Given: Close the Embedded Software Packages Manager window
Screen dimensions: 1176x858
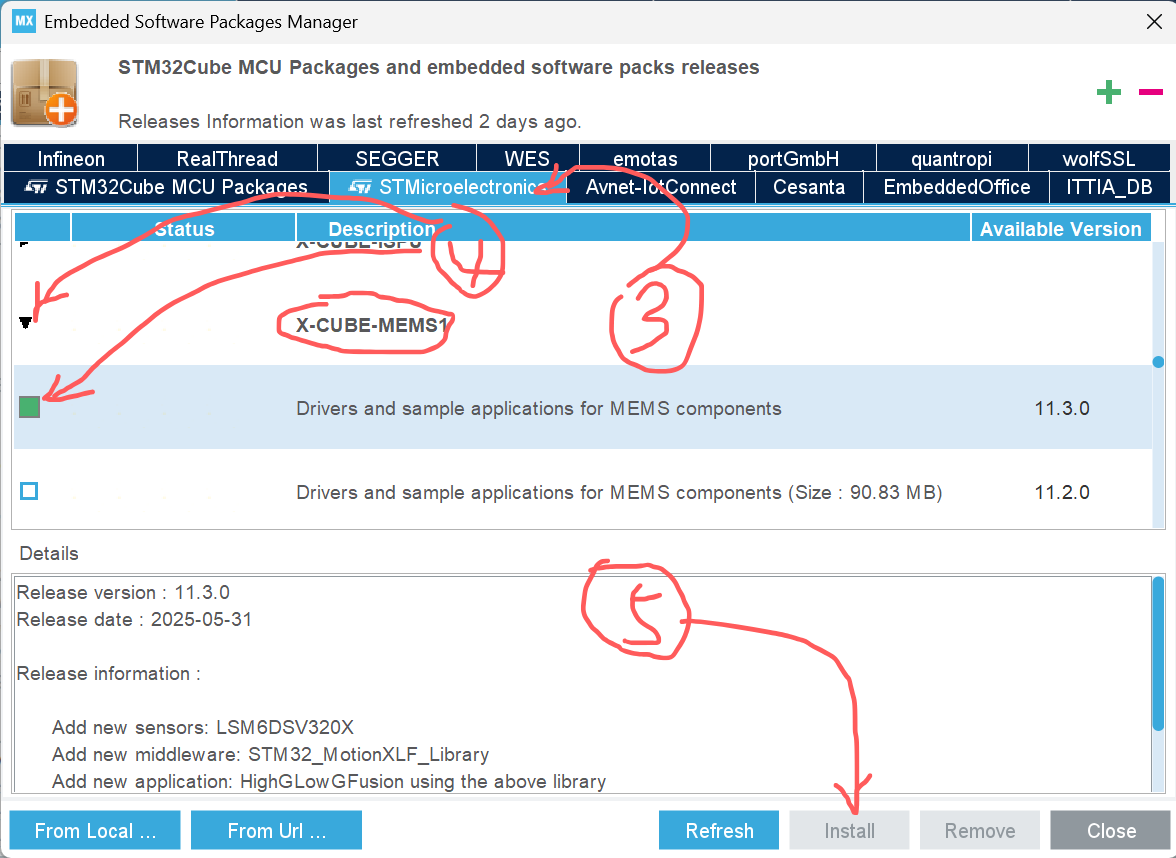Looking at the screenshot, I should tap(1154, 22).
